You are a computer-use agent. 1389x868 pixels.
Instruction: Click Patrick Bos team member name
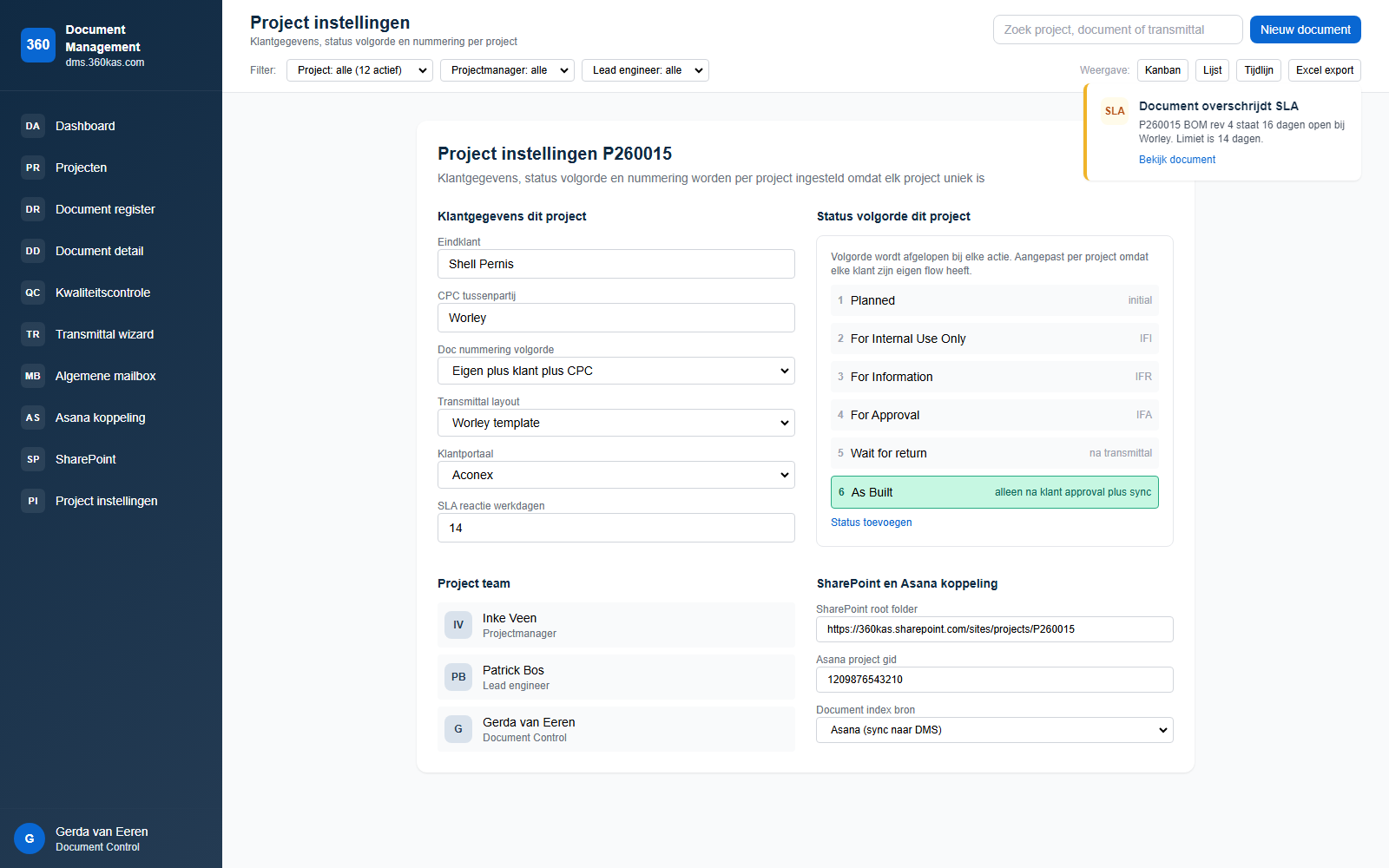(513, 670)
